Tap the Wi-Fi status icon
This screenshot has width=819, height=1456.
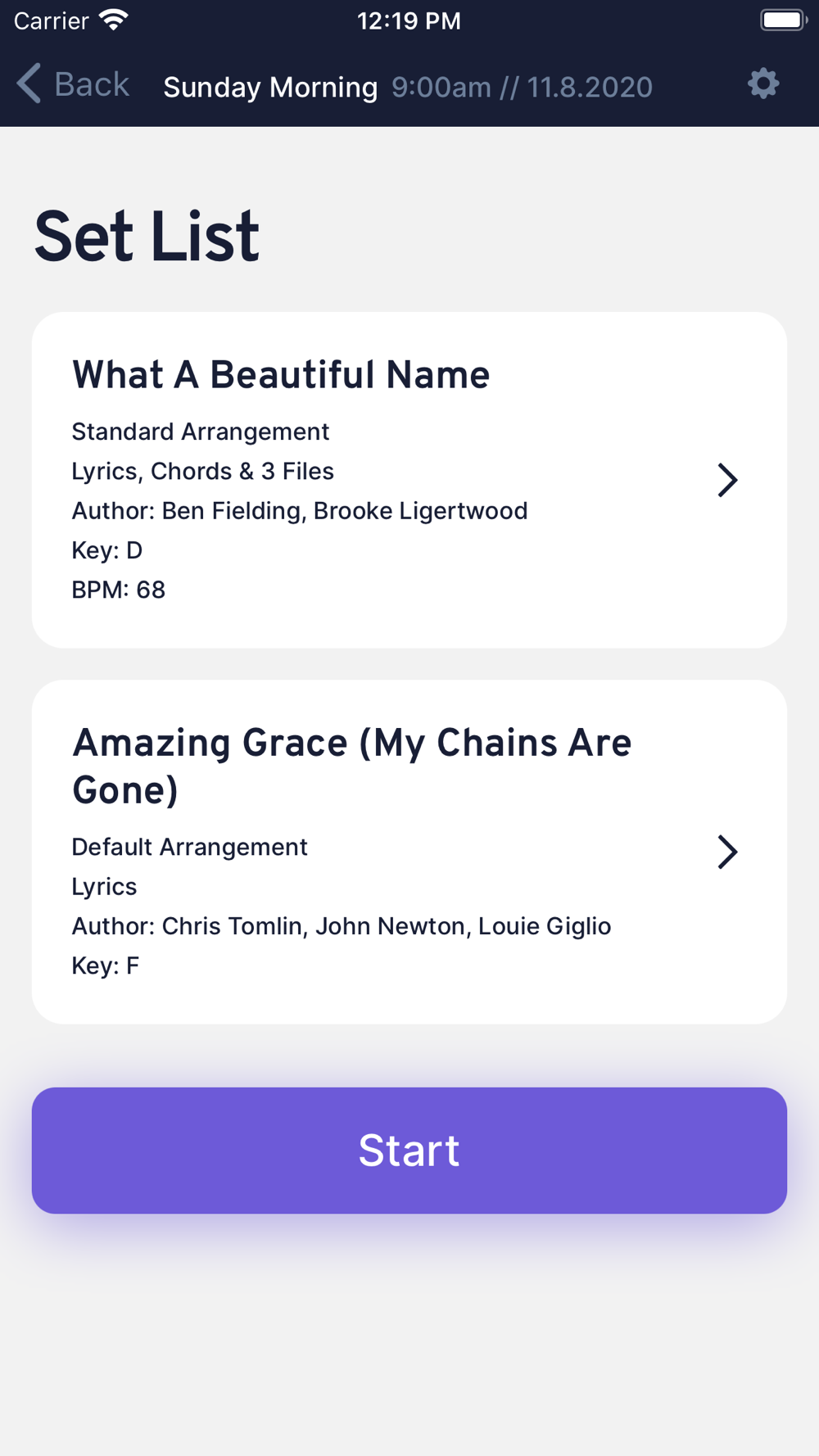[x=114, y=20]
